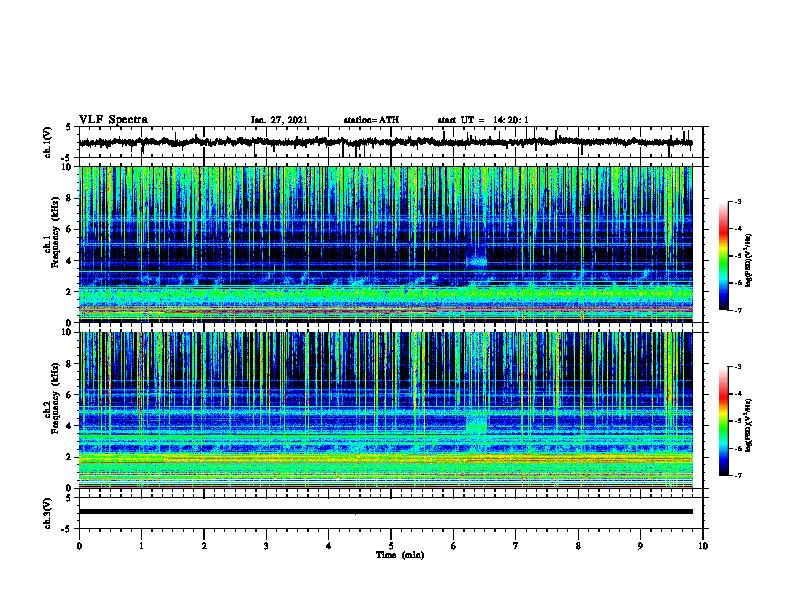
Task: Click the "6" kHz tick on ch.1 frequency axis
Action: click(x=70, y=229)
